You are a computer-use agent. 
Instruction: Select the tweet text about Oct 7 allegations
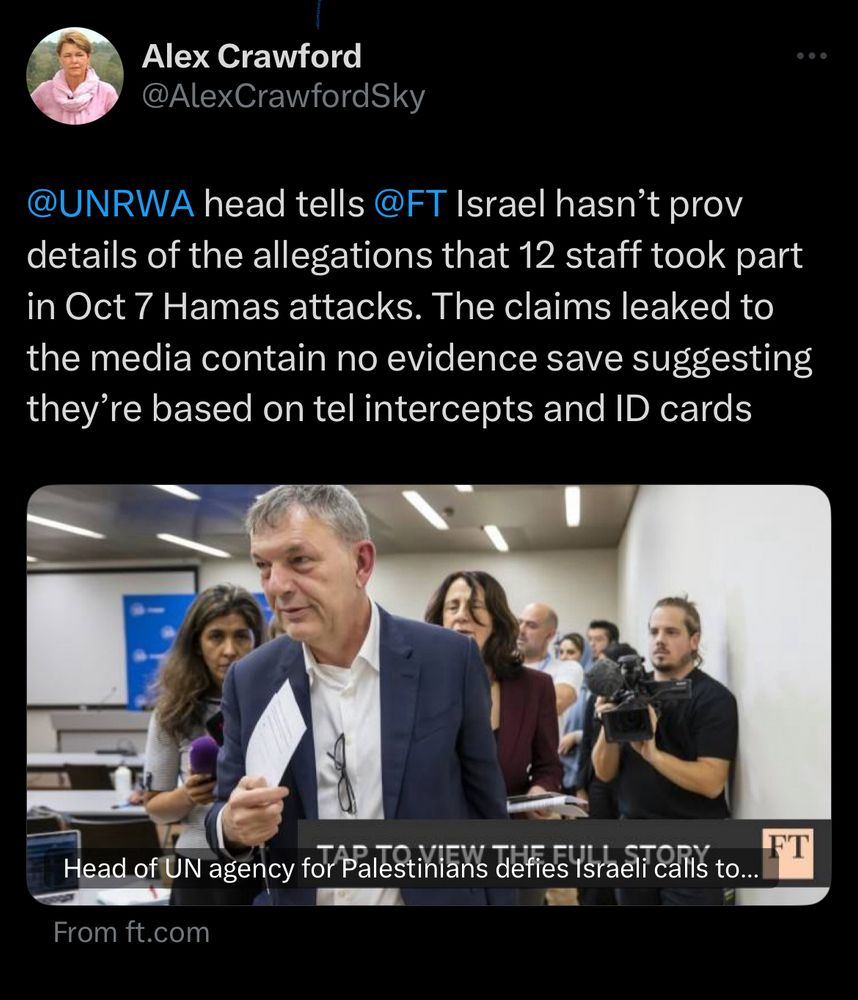(419, 306)
